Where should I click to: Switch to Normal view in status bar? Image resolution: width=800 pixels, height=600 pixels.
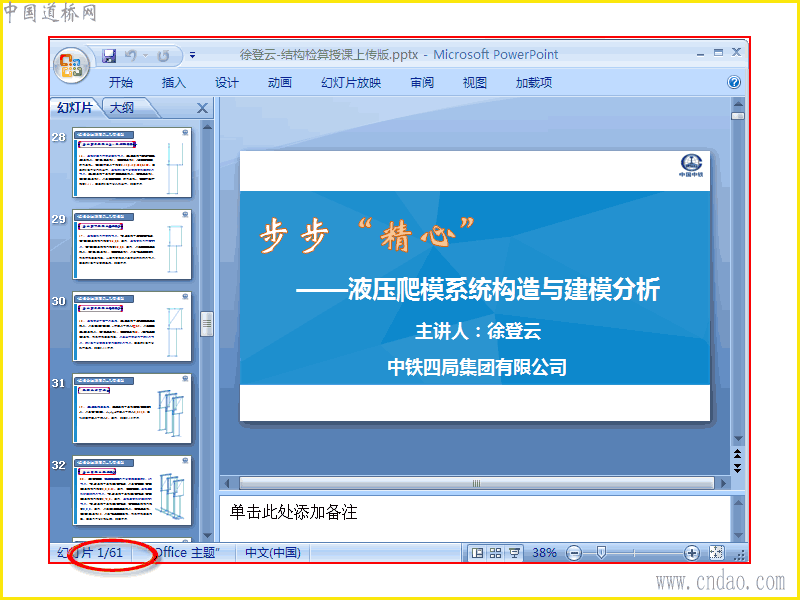[477, 553]
